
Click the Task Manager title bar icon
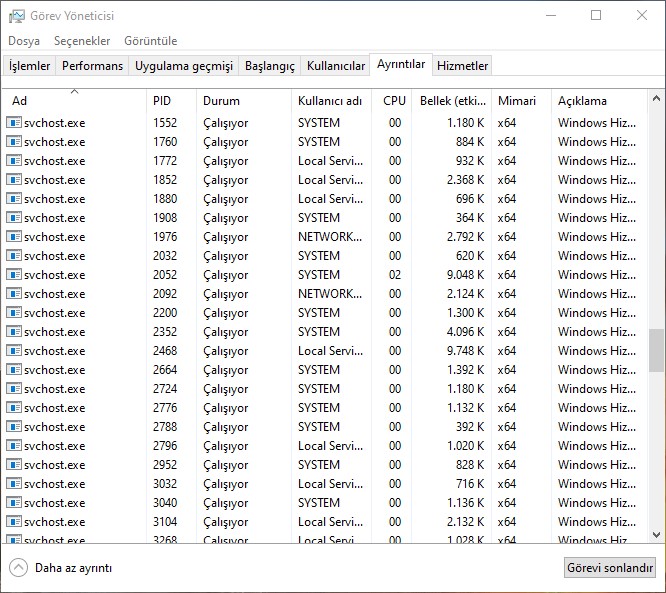tap(17, 16)
